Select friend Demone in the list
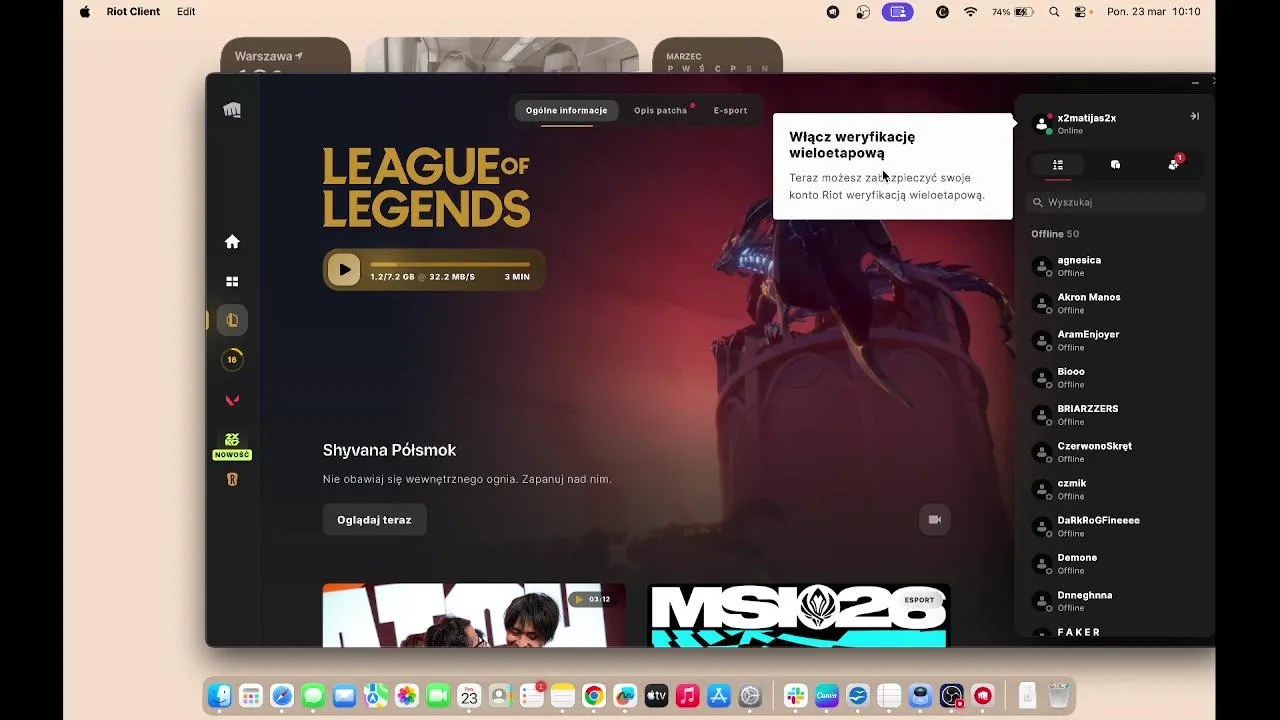 pos(1117,563)
